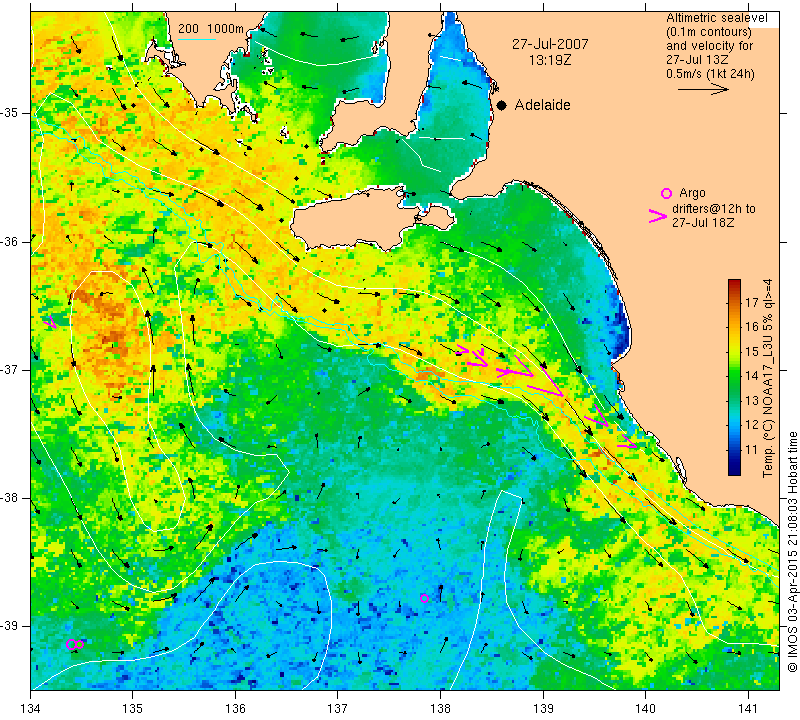Click the 'drifters@12h to' legend text
The height and width of the screenshot is (720, 800).
714,209
